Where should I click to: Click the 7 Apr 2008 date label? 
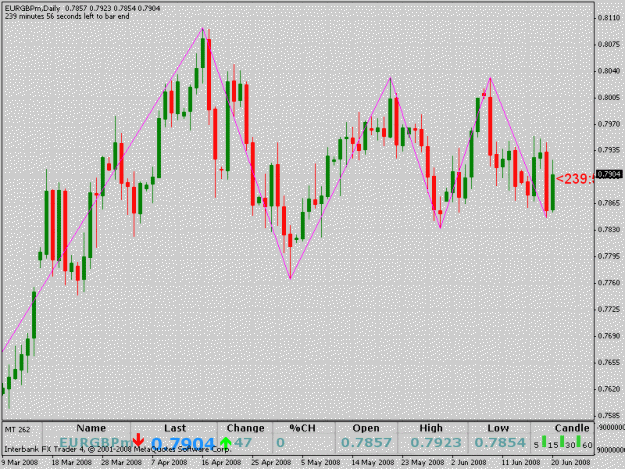pyautogui.click(x=169, y=462)
